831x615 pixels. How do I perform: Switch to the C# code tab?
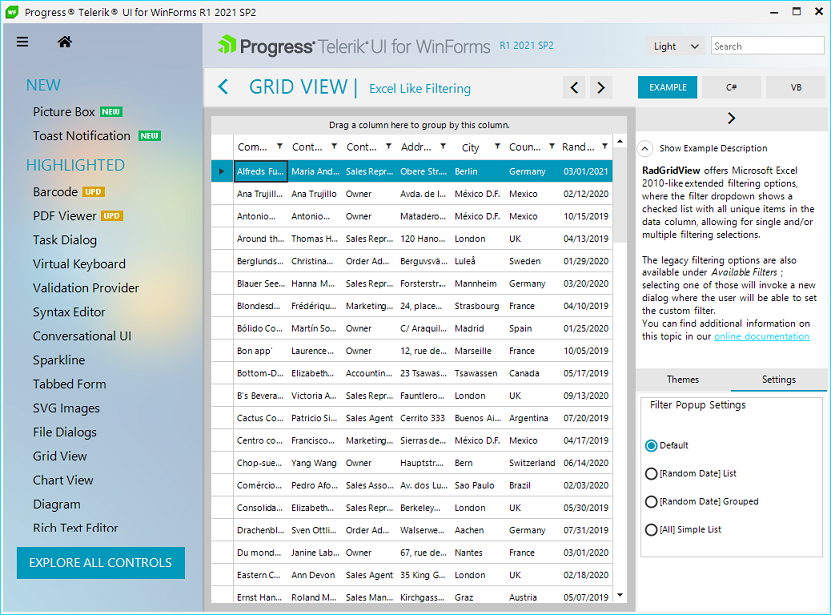(x=731, y=87)
